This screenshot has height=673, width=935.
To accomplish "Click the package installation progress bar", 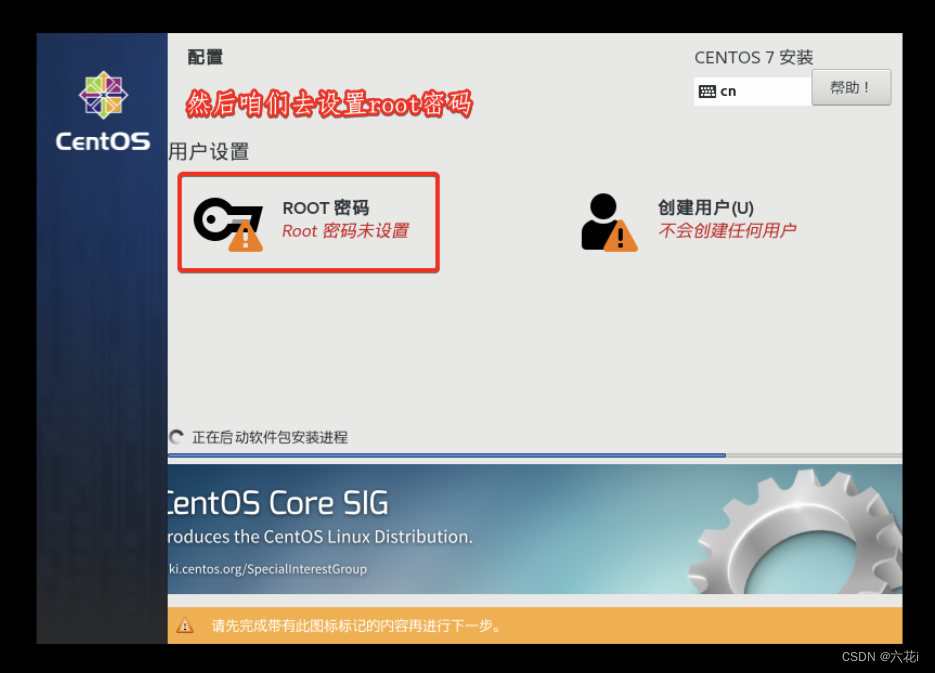I will pyautogui.click(x=535, y=455).
